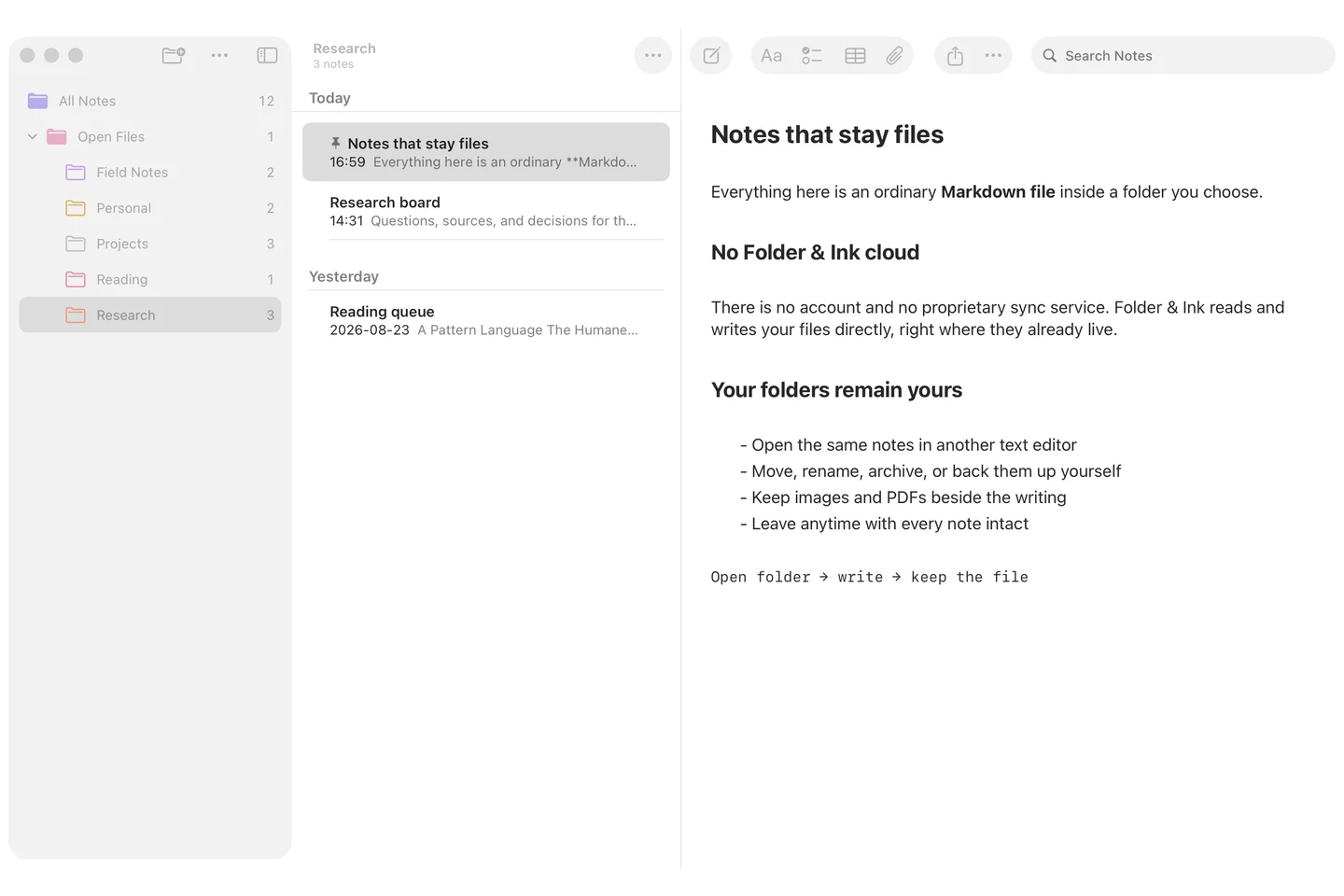Click the Field Notes purple folder icon
Image resolution: width=1344 pixels, height=896 pixels.
click(x=76, y=172)
